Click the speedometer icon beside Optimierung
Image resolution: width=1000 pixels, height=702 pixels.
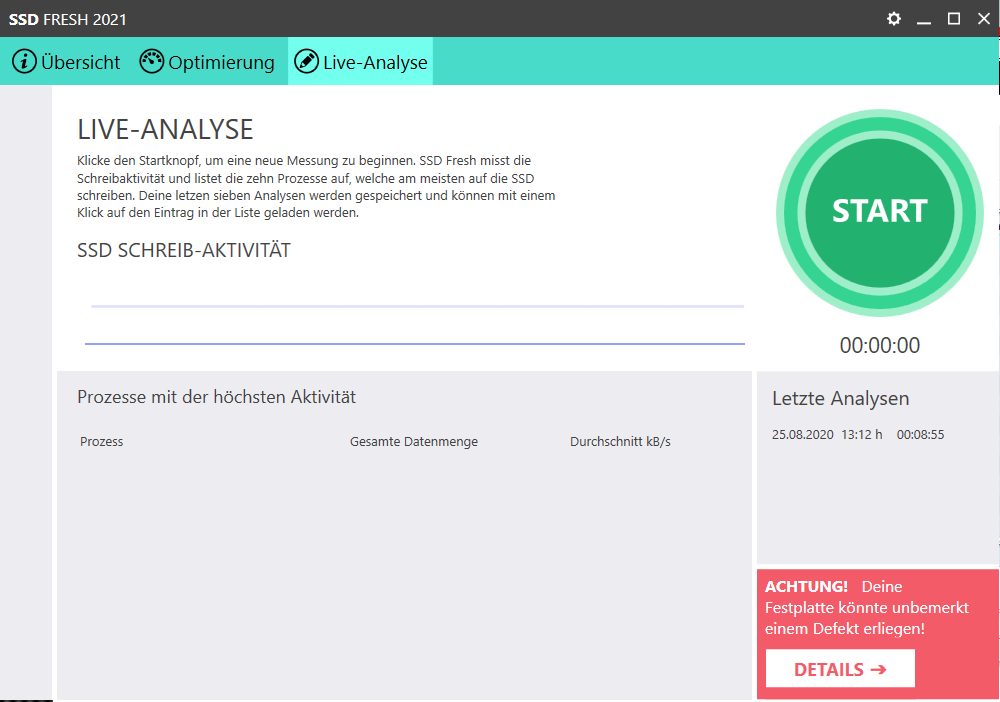point(151,62)
